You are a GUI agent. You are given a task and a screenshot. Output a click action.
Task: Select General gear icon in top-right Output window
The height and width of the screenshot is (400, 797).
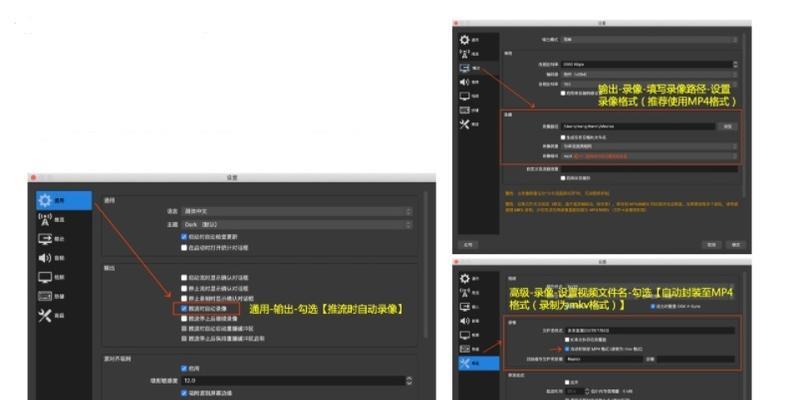[465, 40]
